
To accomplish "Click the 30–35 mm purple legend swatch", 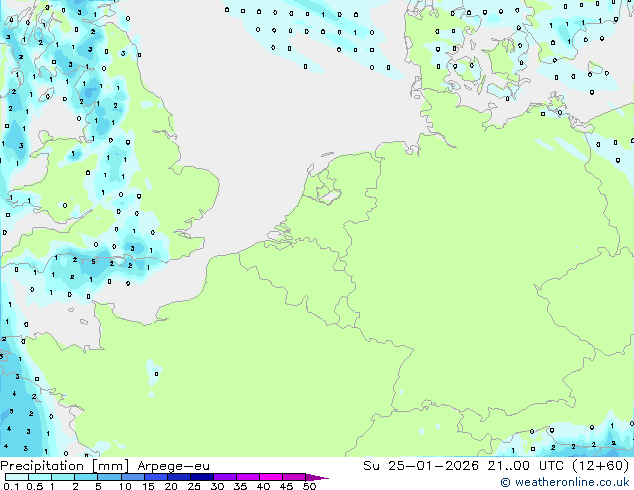I will click(225, 477).
